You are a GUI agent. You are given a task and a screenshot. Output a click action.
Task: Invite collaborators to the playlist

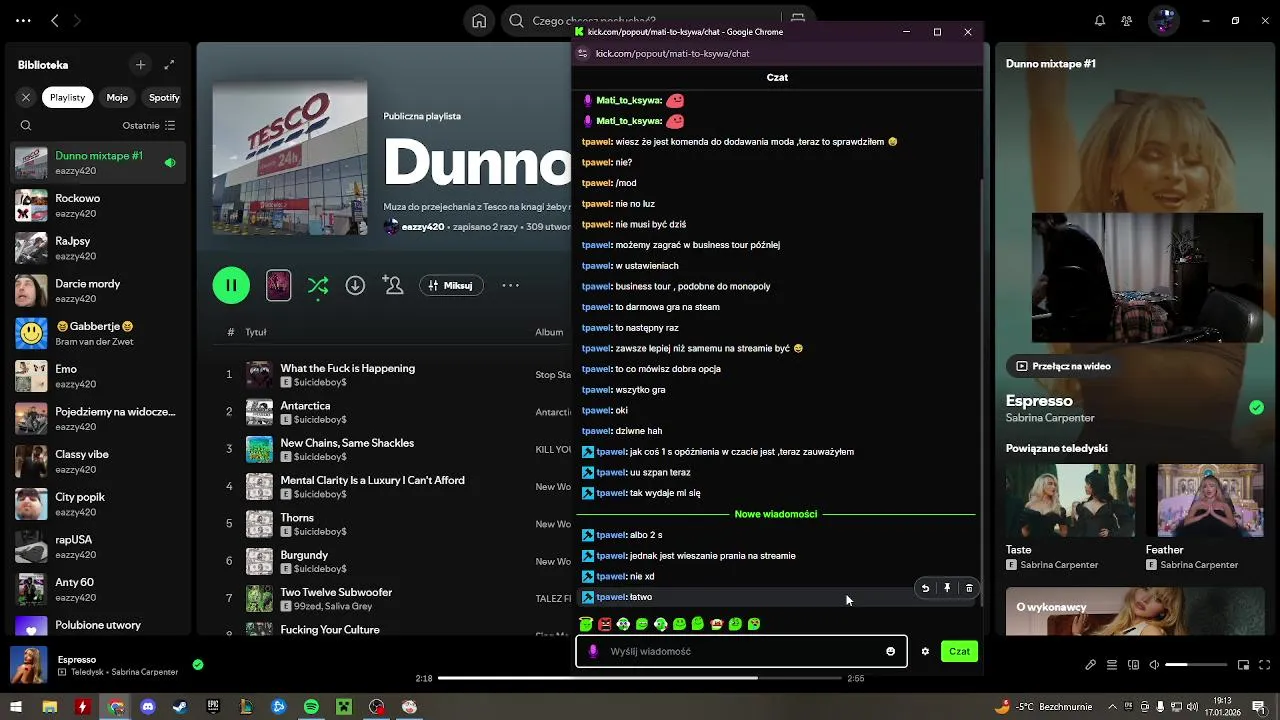[x=393, y=286]
